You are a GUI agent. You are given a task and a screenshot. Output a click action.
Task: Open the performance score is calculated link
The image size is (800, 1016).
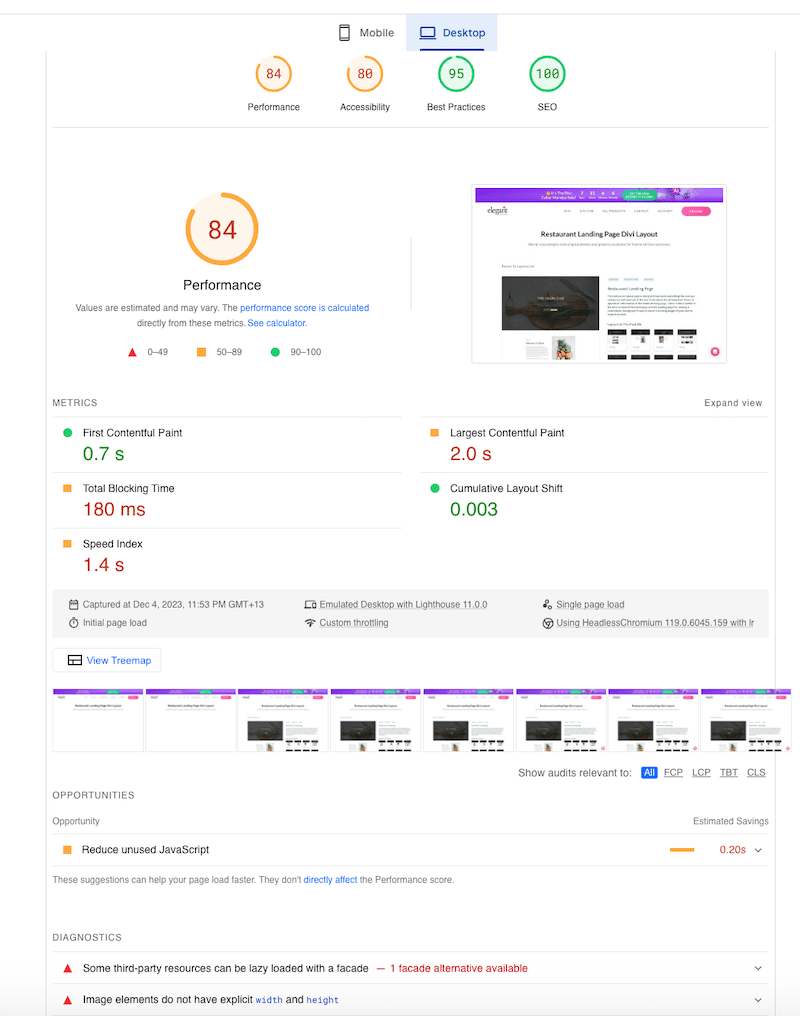(x=305, y=308)
